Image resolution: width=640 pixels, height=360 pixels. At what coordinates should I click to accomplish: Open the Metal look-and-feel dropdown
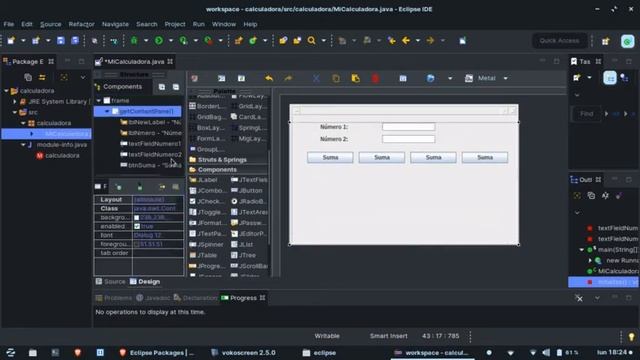click(x=505, y=78)
